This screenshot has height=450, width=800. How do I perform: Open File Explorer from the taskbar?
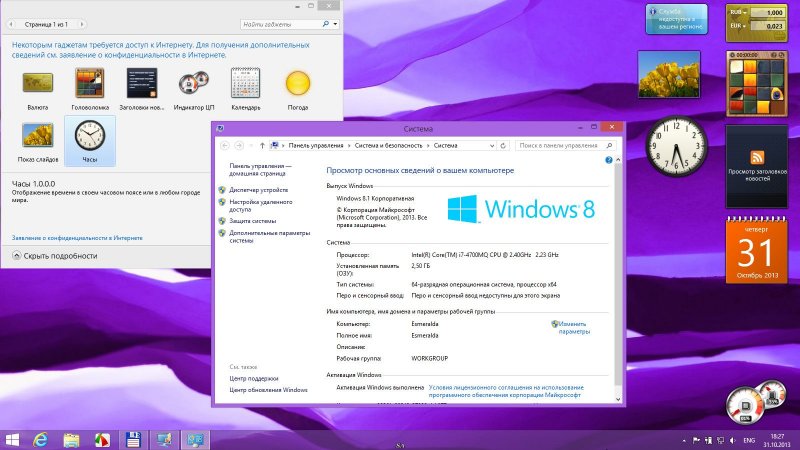71,440
